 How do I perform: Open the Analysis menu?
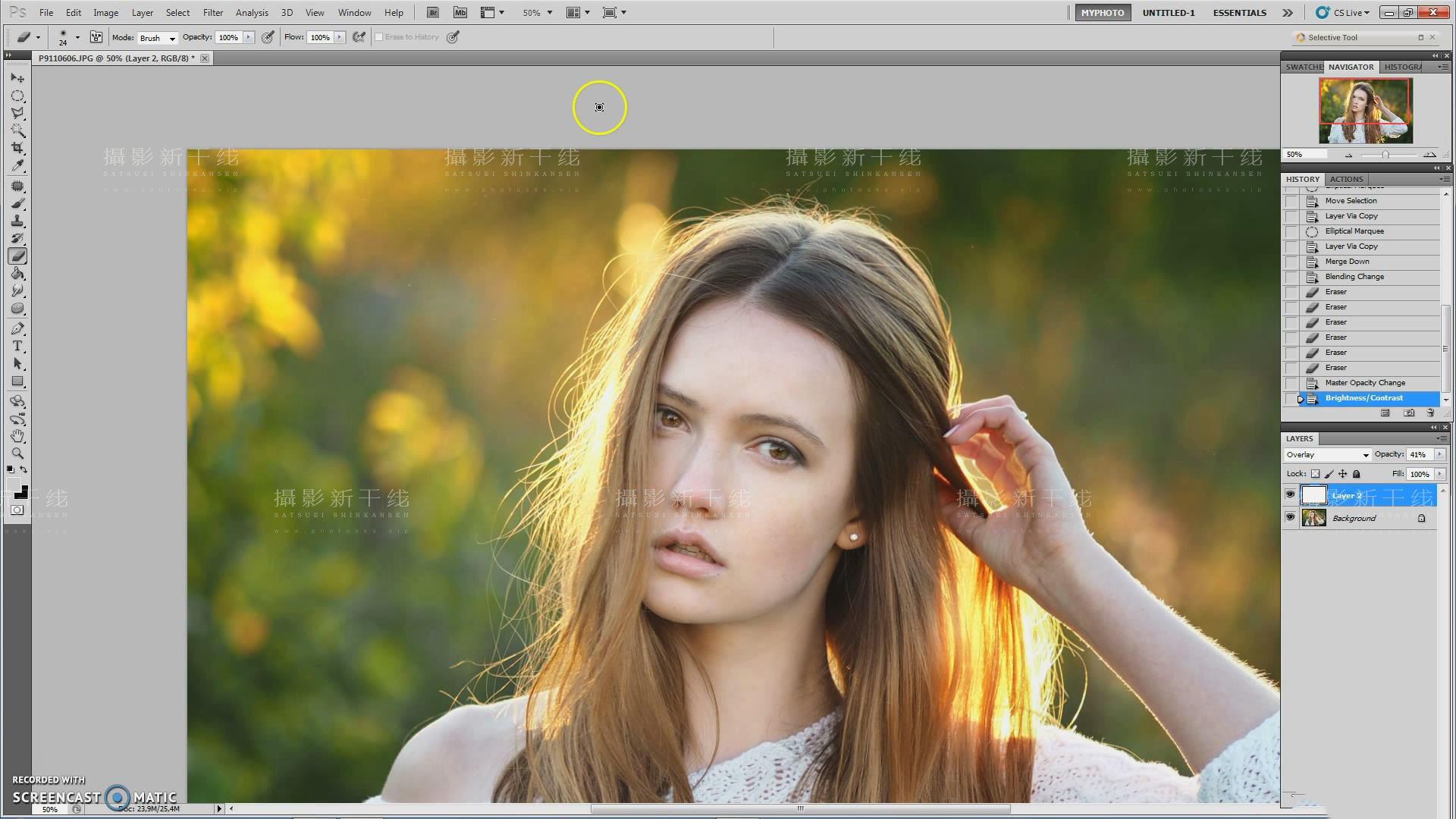point(252,13)
